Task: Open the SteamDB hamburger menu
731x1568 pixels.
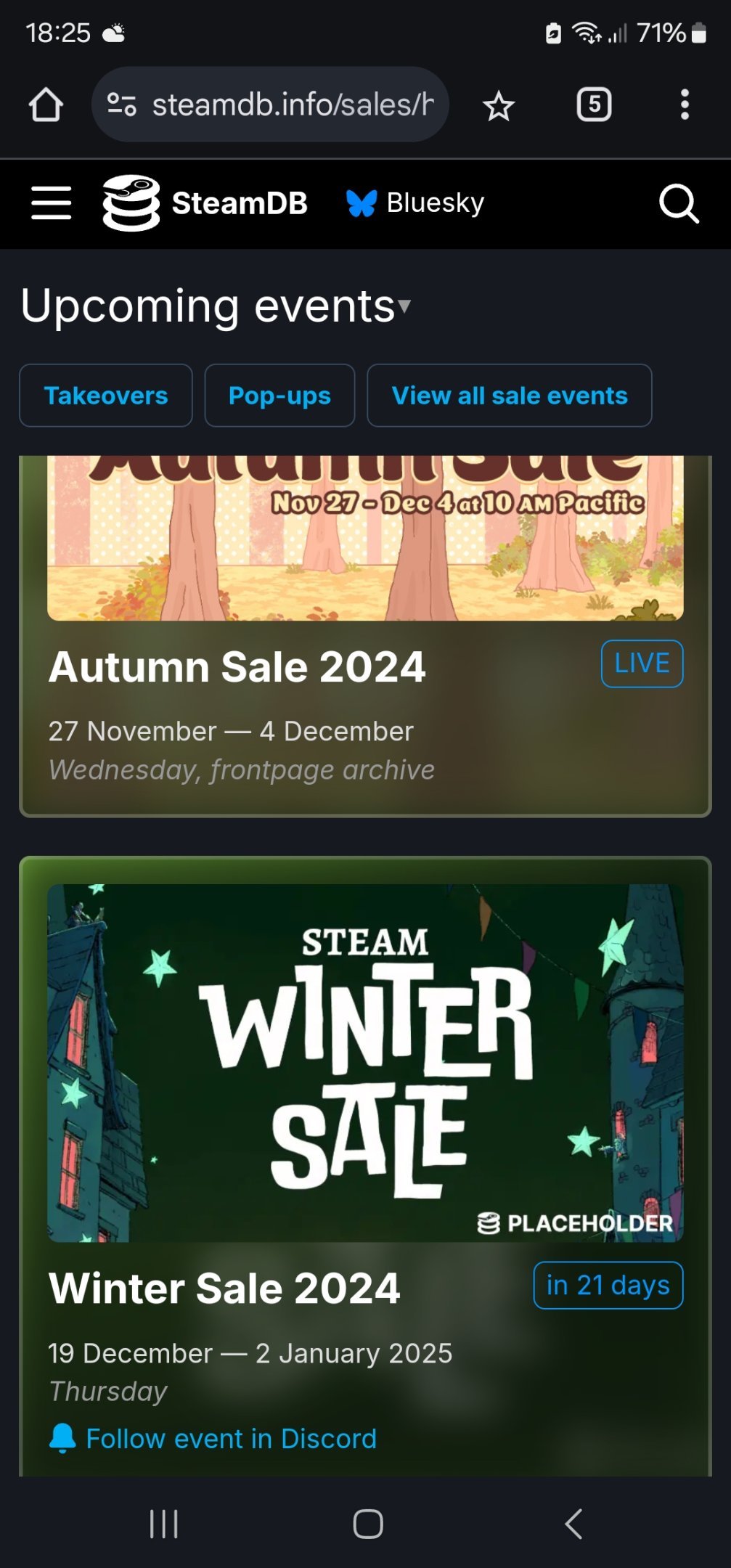Action: point(51,203)
